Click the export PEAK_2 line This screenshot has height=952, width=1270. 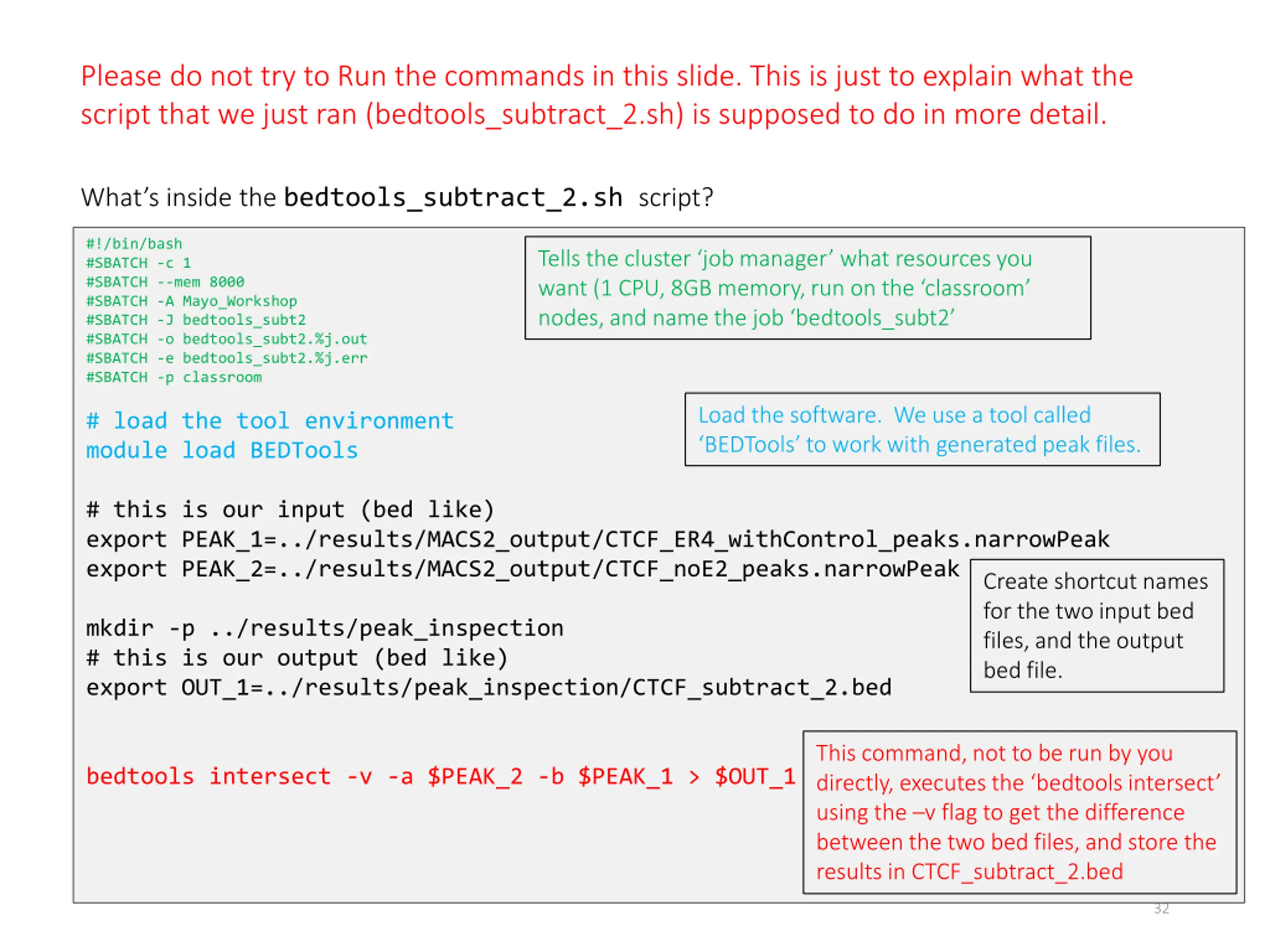point(522,569)
